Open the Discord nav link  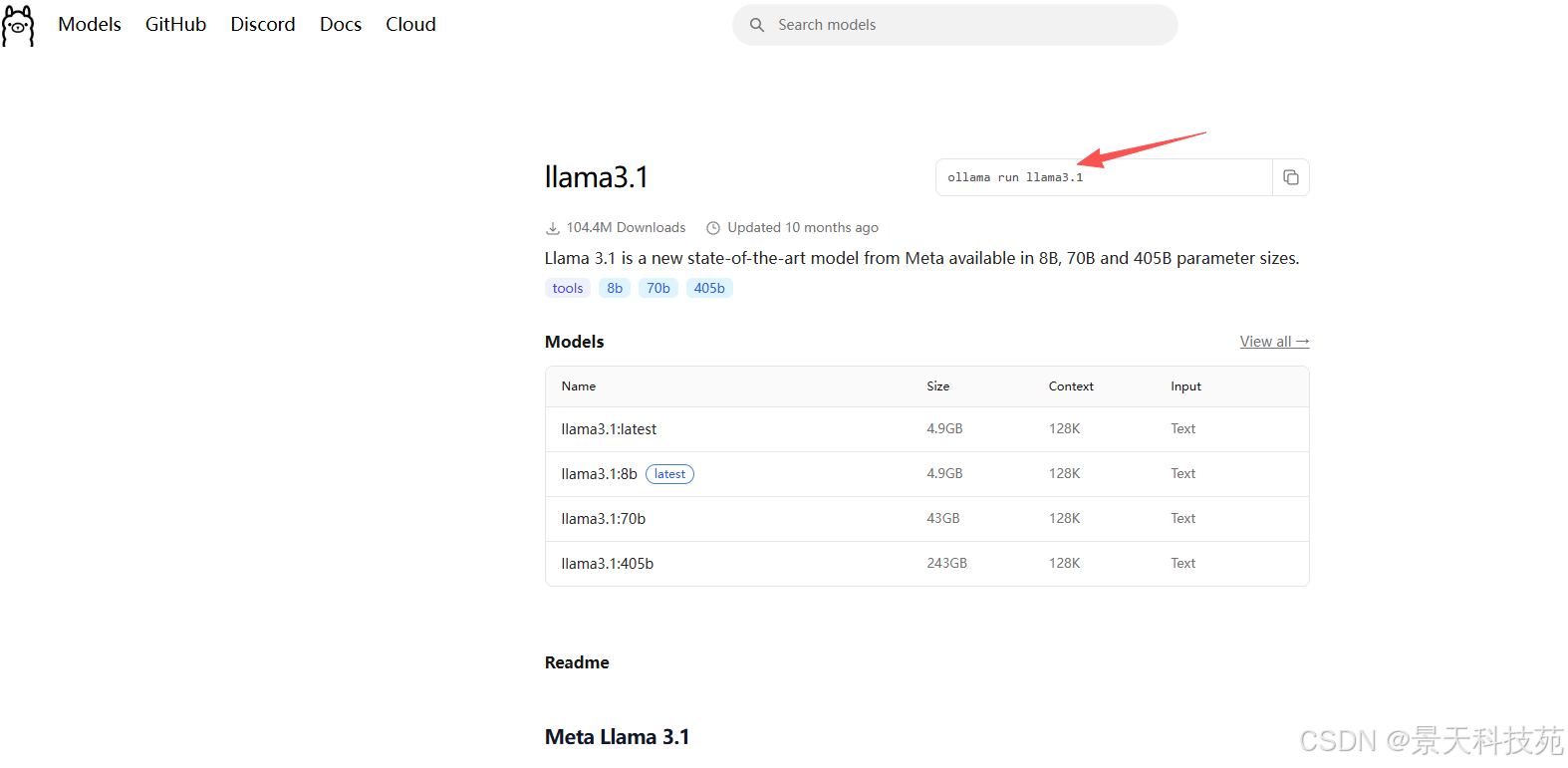click(x=263, y=24)
